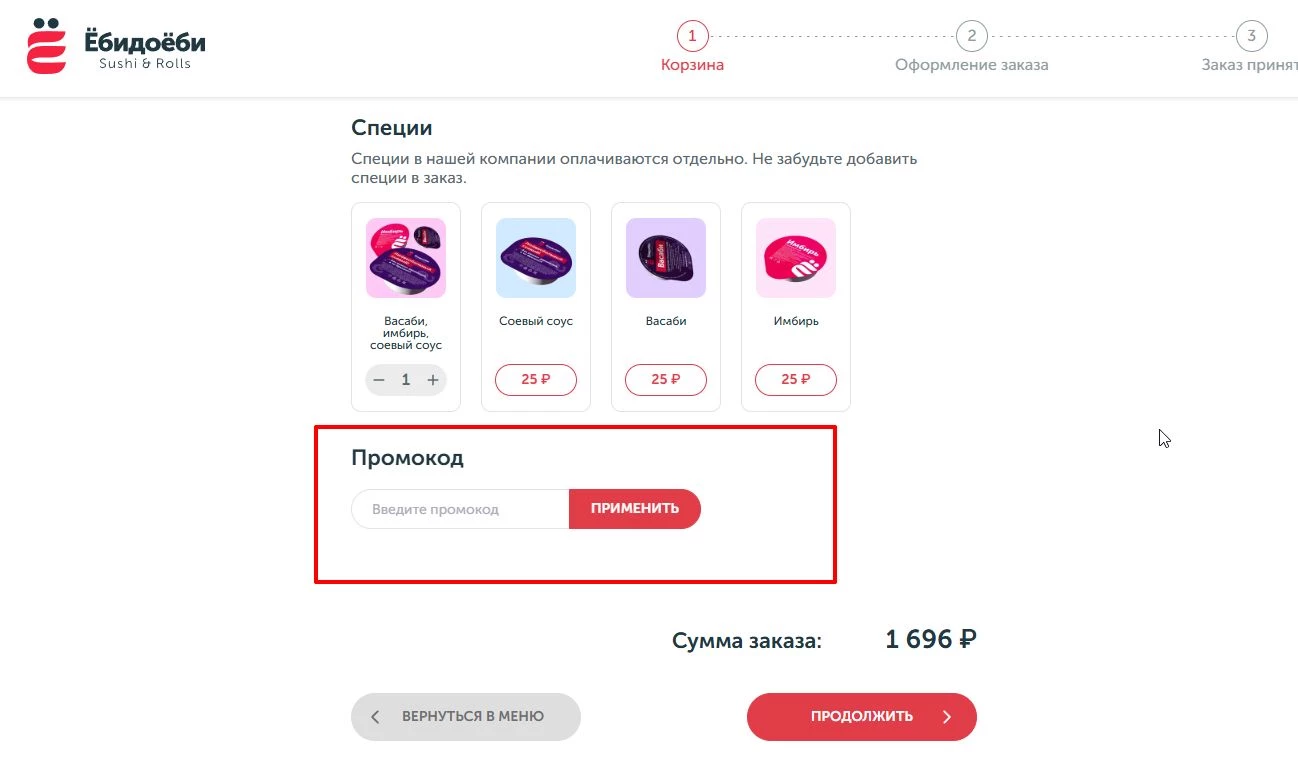1298x775 pixels.
Task: Add Имбирь for 25 ₽
Action: coord(795,380)
